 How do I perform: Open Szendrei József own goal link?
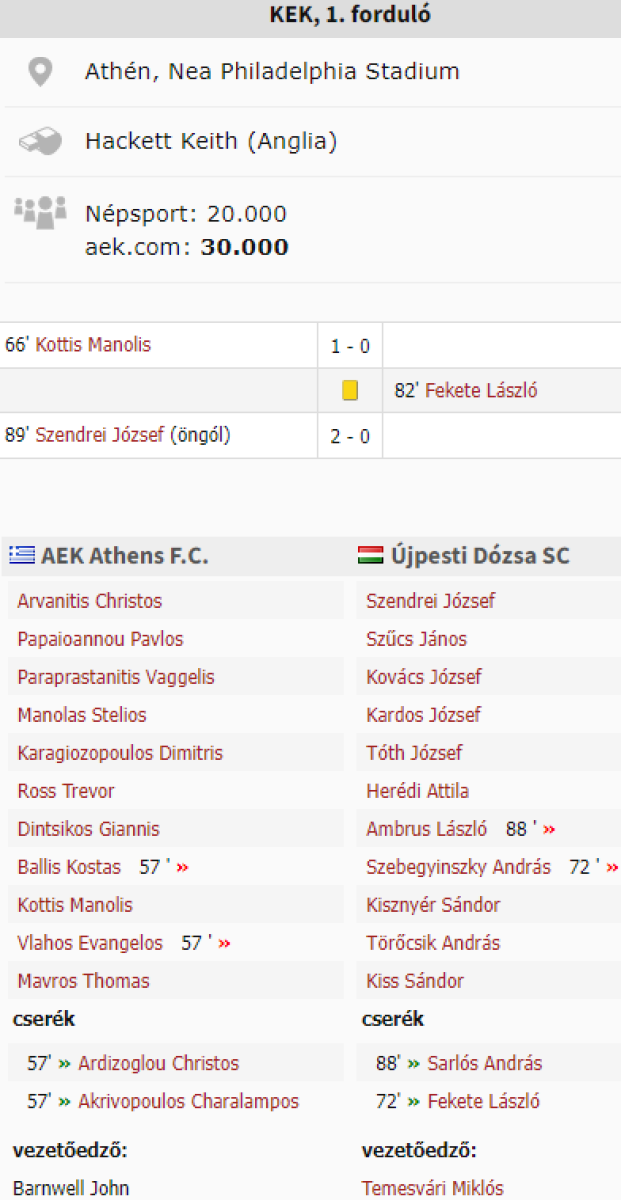tap(99, 436)
